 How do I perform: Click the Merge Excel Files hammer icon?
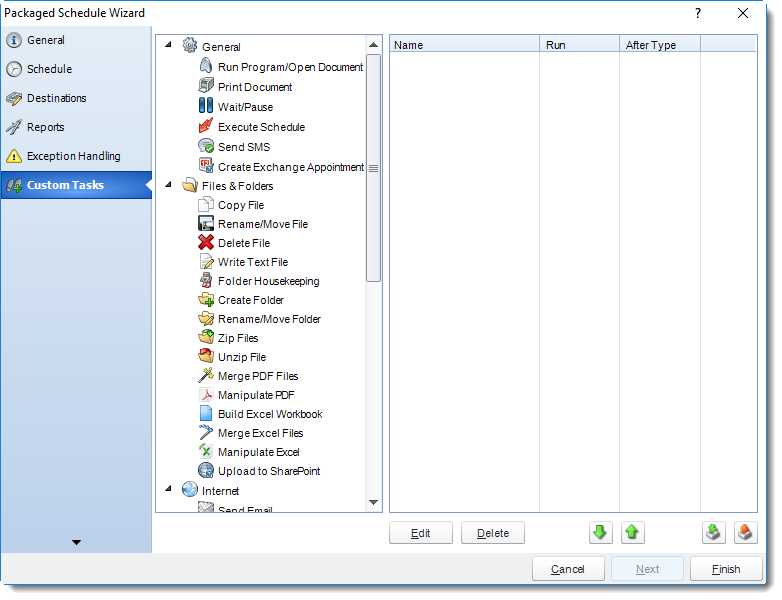(x=206, y=432)
